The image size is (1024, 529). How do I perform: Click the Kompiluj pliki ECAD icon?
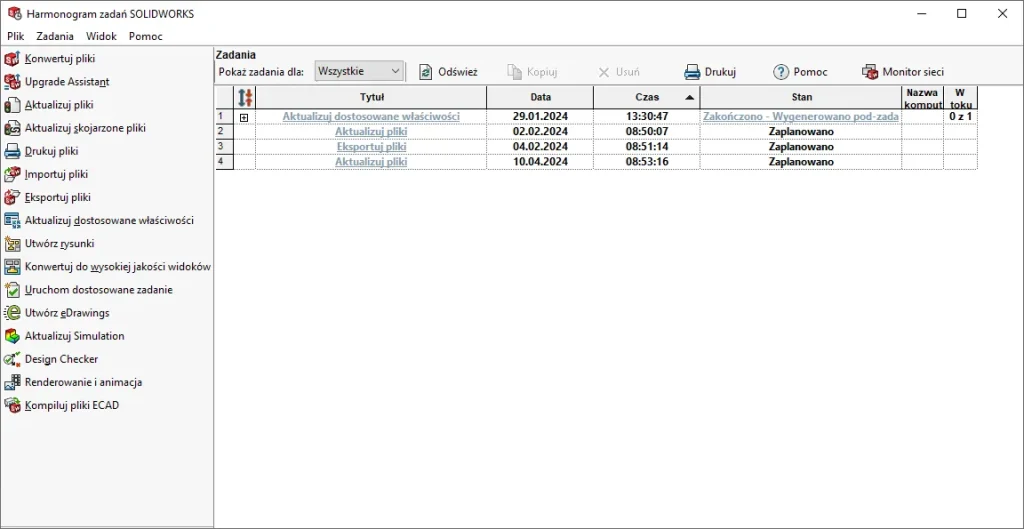click(11, 405)
